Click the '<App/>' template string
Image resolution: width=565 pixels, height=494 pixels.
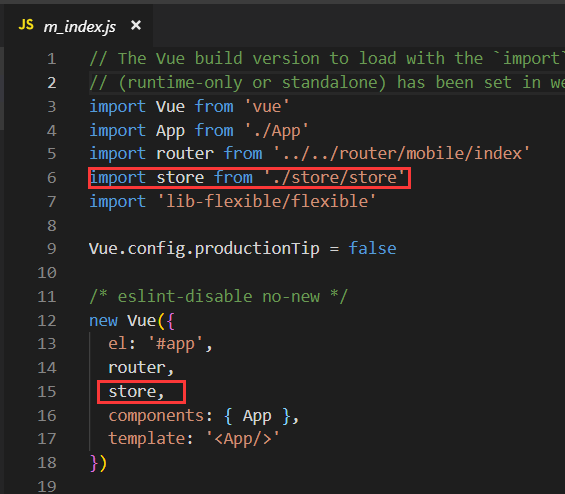tap(243, 439)
